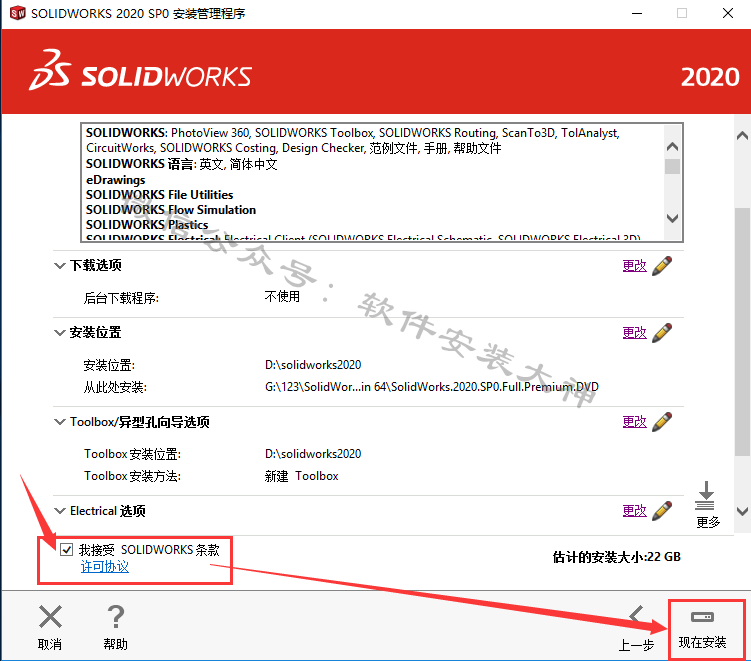Close the installation manager window

728,13
